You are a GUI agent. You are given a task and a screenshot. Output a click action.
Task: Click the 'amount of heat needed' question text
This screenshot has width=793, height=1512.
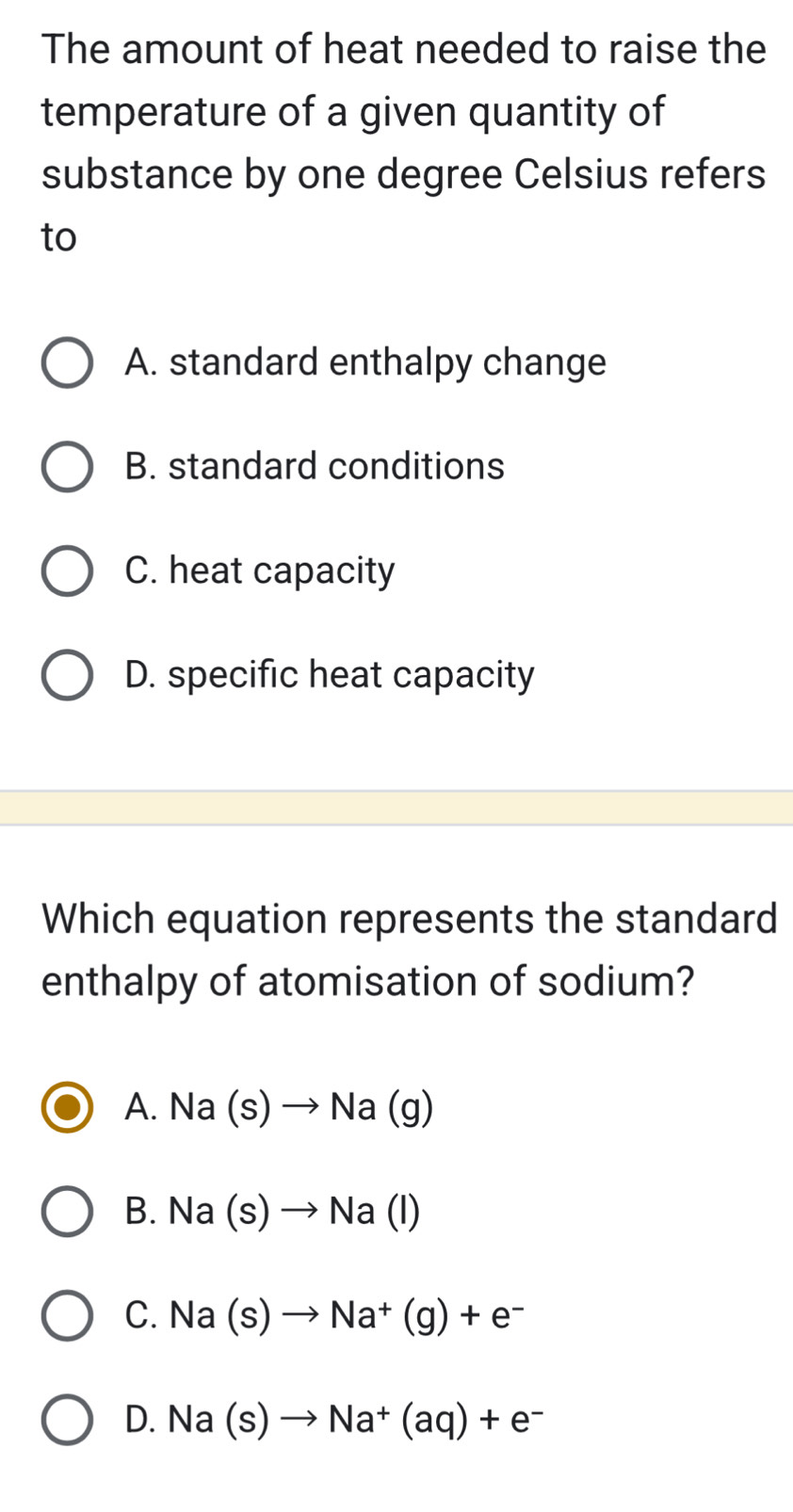(404, 49)
